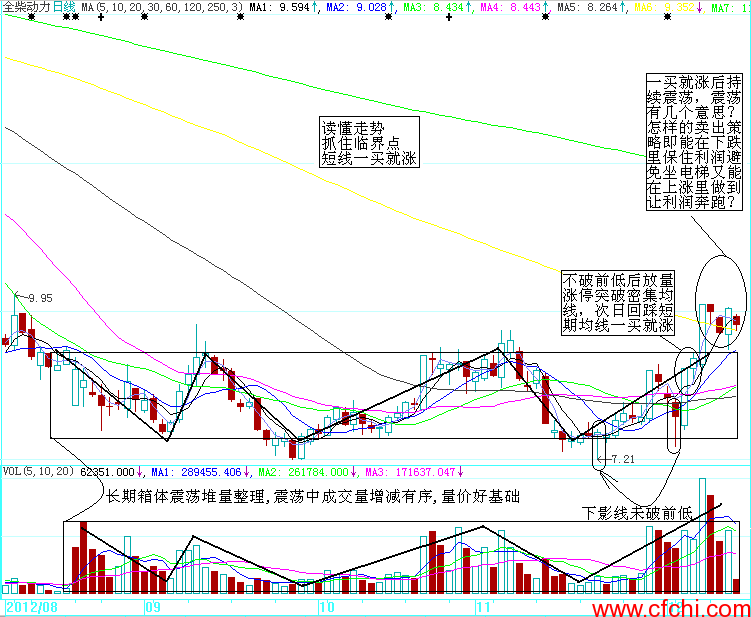Click the star info marker in late November

click(668, 17)
